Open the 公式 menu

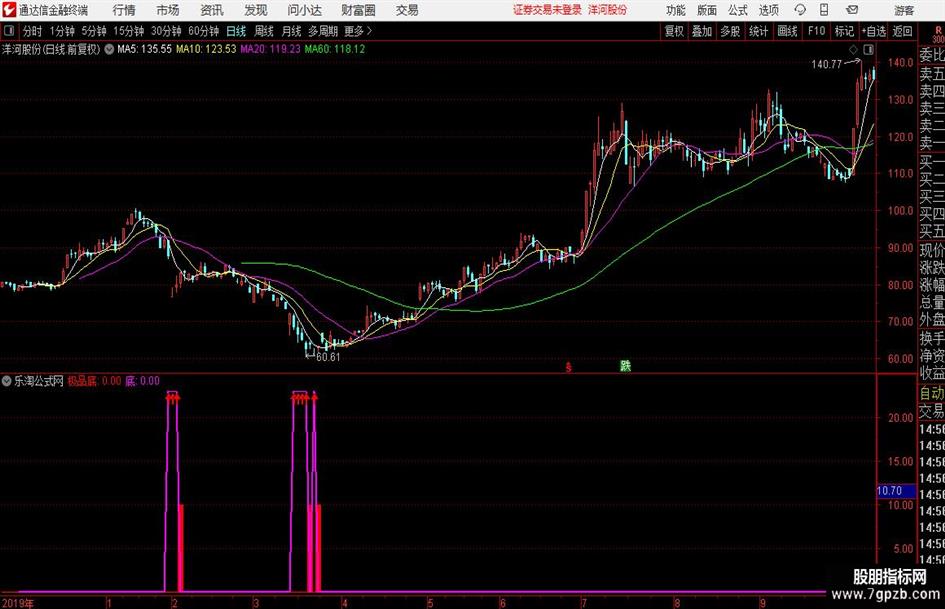click(x=738, y=10)
